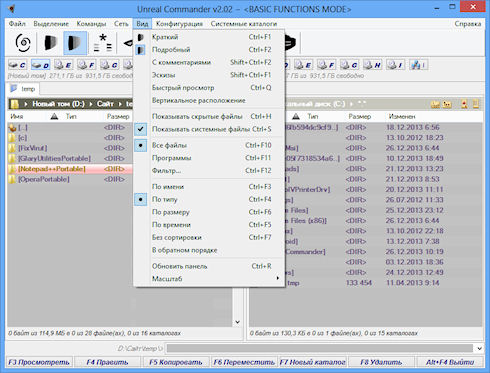Switch left panel to drive G
The width and height of the screenshot is (490, 373).
[x=109, y=65]
